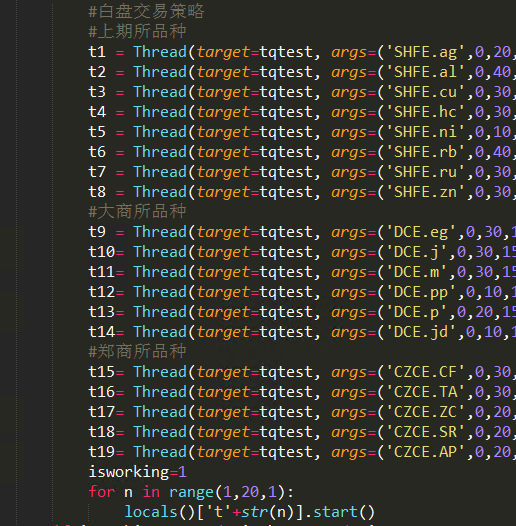Click the #大商所品种 comment line
This screenshot has height=526, width=516.
137,212
